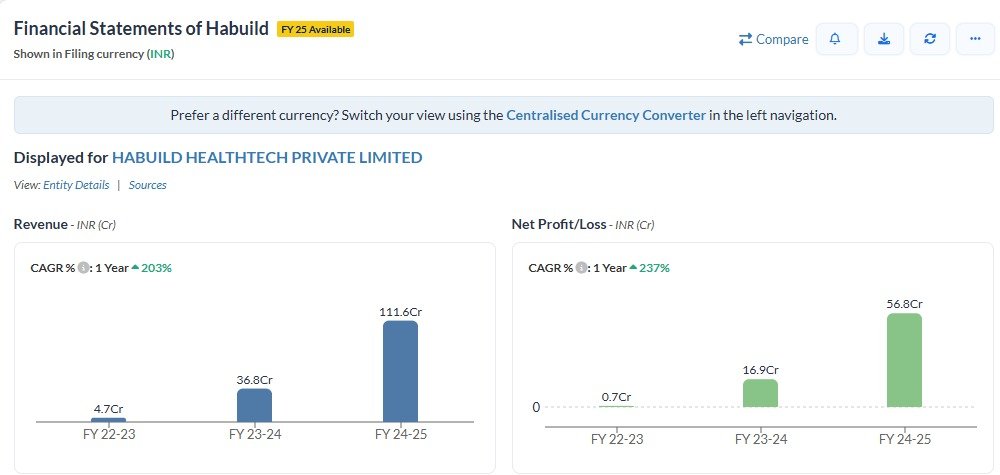The width and height of the screenshot is (1000, 475).
Task: Click the Compare arrows icon
Action: point(746,40)
